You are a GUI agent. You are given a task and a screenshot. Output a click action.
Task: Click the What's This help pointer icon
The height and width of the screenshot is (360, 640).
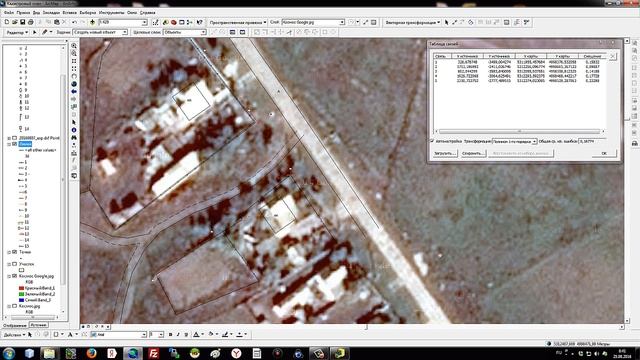pyautogui.click(x=199, y=22)
